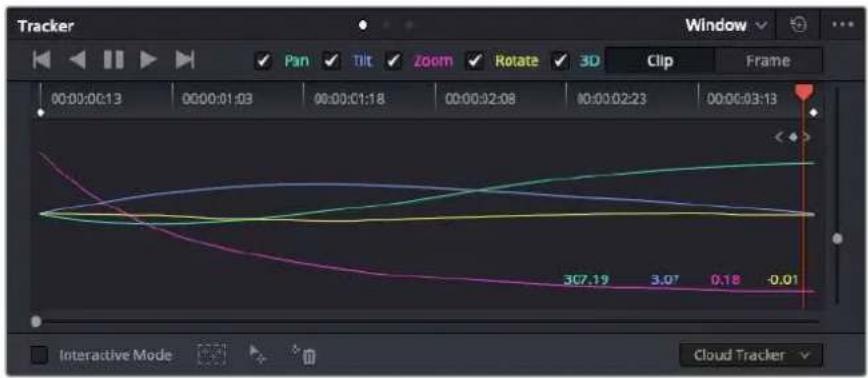The width and height of the screenshot is (868, 378).
Task: Reset the tracker with the circular arrow icon
Action: coord(798,25)
